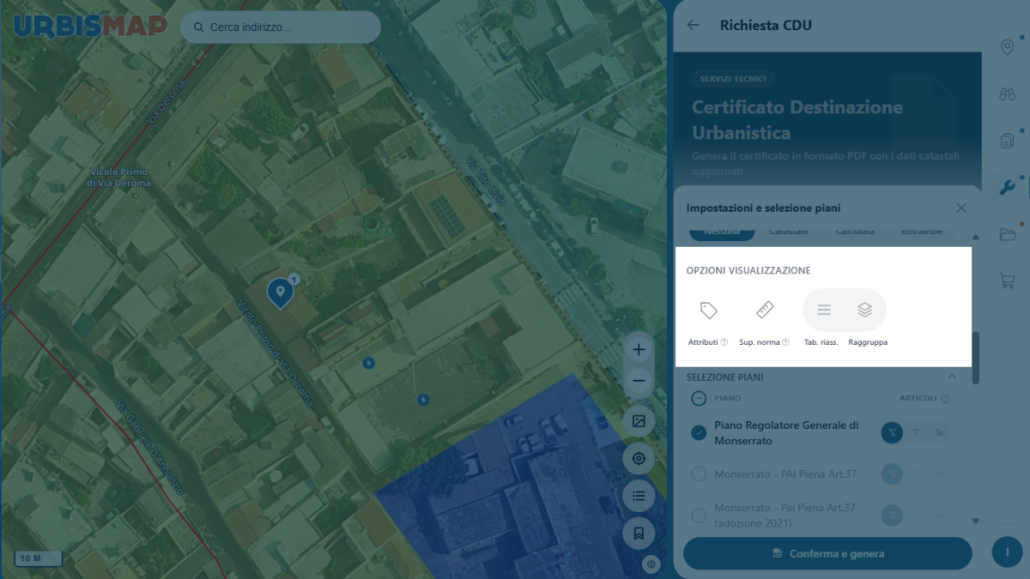Click the small map info icon
The width and height of the screenshot is (1030, 579).
651,565
